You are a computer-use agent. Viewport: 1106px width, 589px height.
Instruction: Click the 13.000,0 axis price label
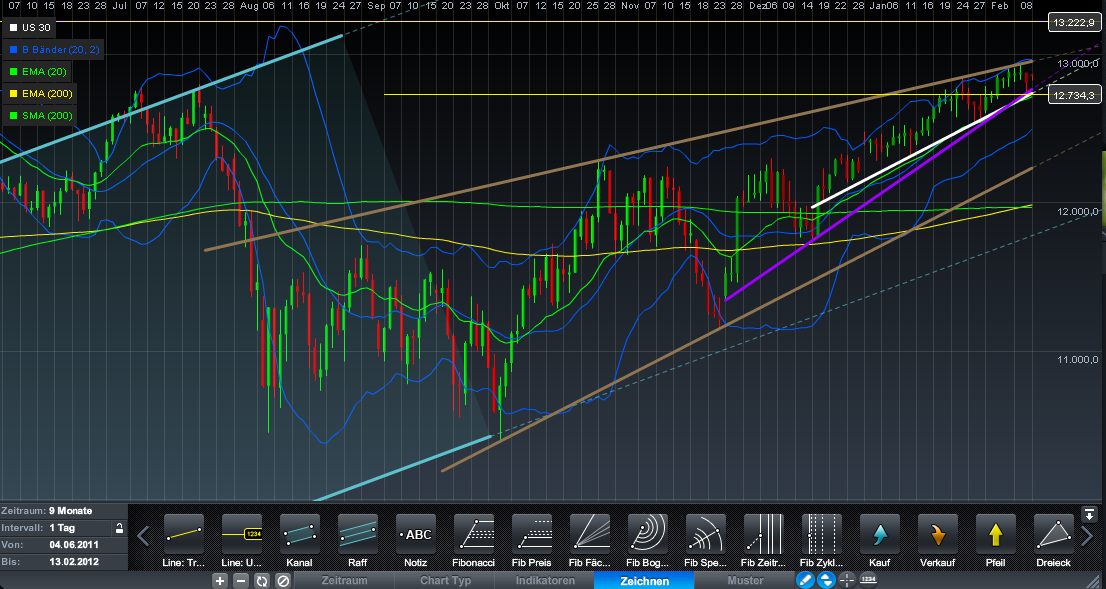[x=1077, y=63]
